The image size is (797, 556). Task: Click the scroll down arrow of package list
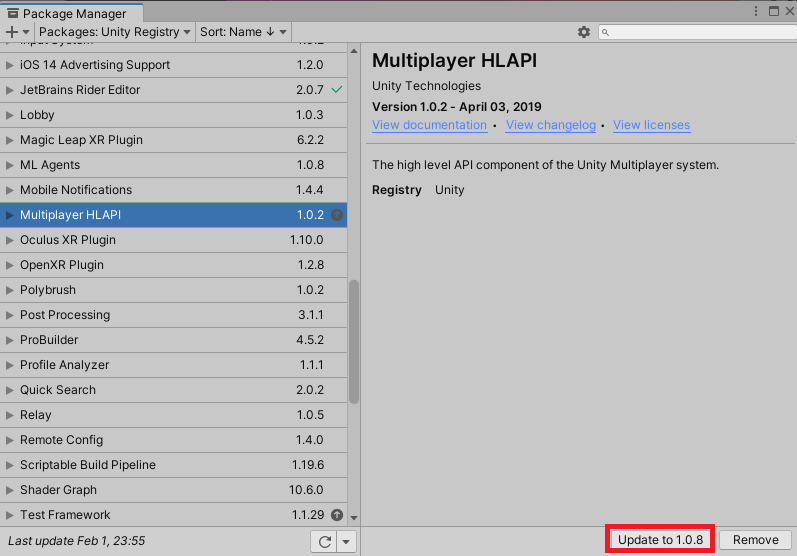point(354,518)
